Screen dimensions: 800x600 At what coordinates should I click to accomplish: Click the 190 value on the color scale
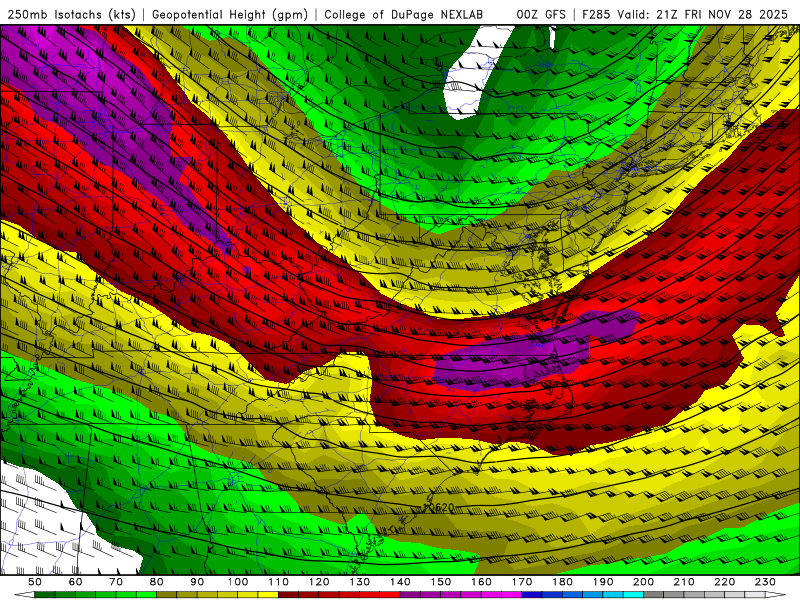point(603,582)
